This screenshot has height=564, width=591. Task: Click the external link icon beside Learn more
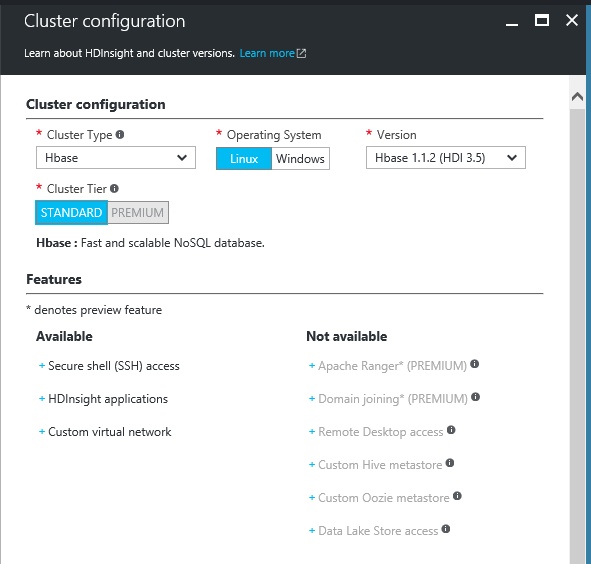[x=302, y=53]
